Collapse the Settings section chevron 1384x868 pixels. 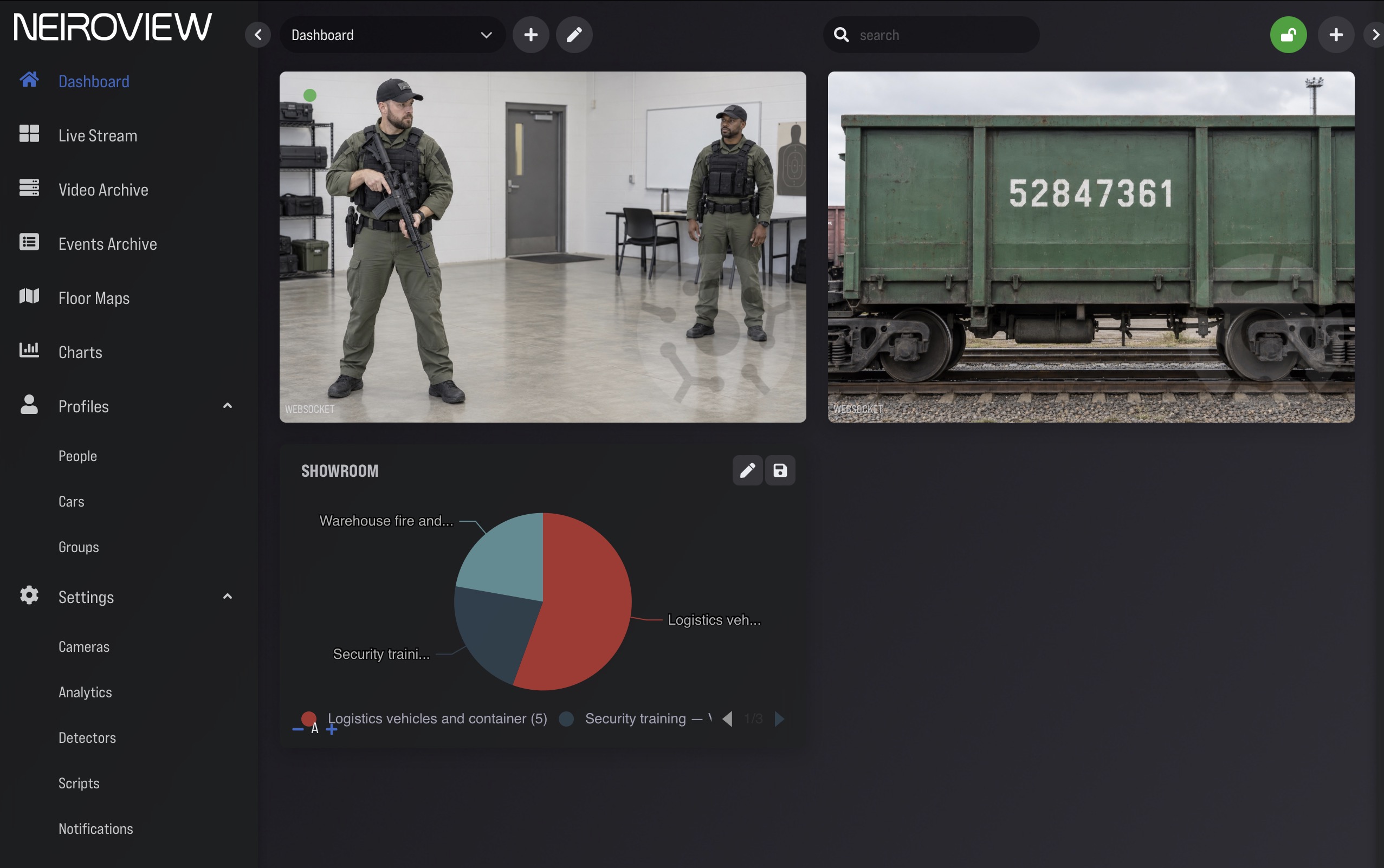[227, 597]
